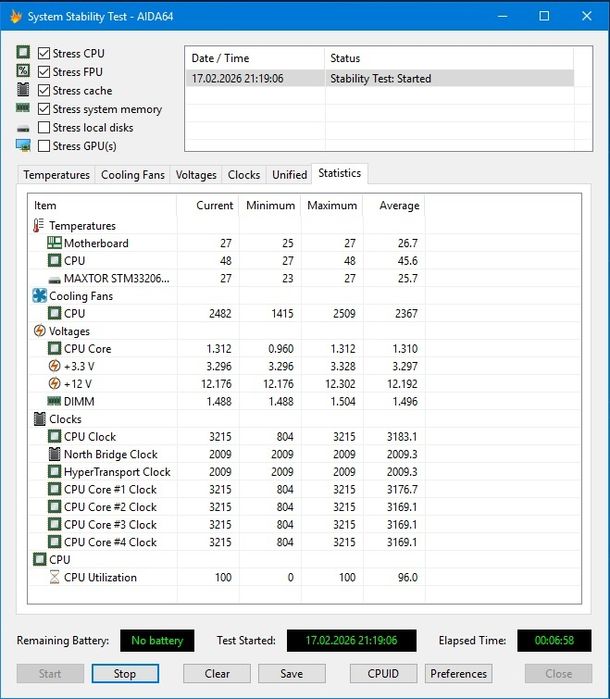
Task: Click the lightning icon beside +3.3 V
Action: click(x=54, y=366)
